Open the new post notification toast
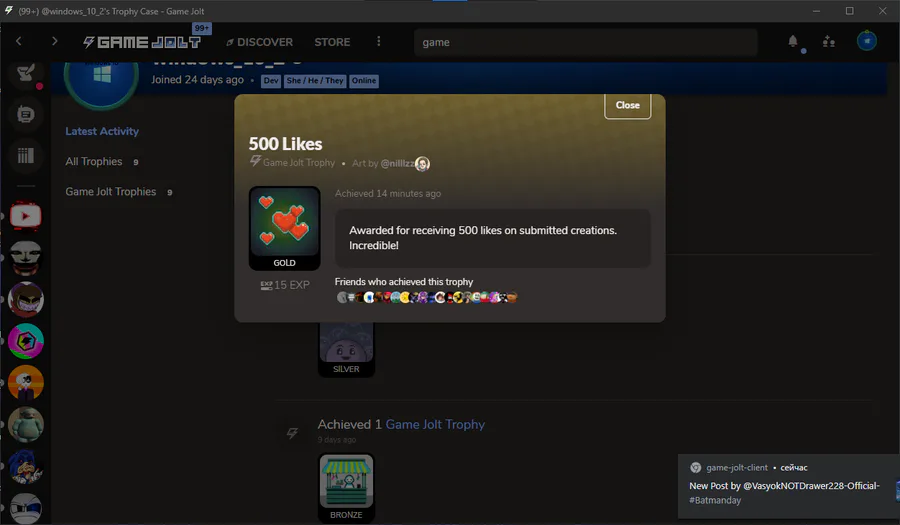Viewport: 900px width, 525px height. click(789, 486)
